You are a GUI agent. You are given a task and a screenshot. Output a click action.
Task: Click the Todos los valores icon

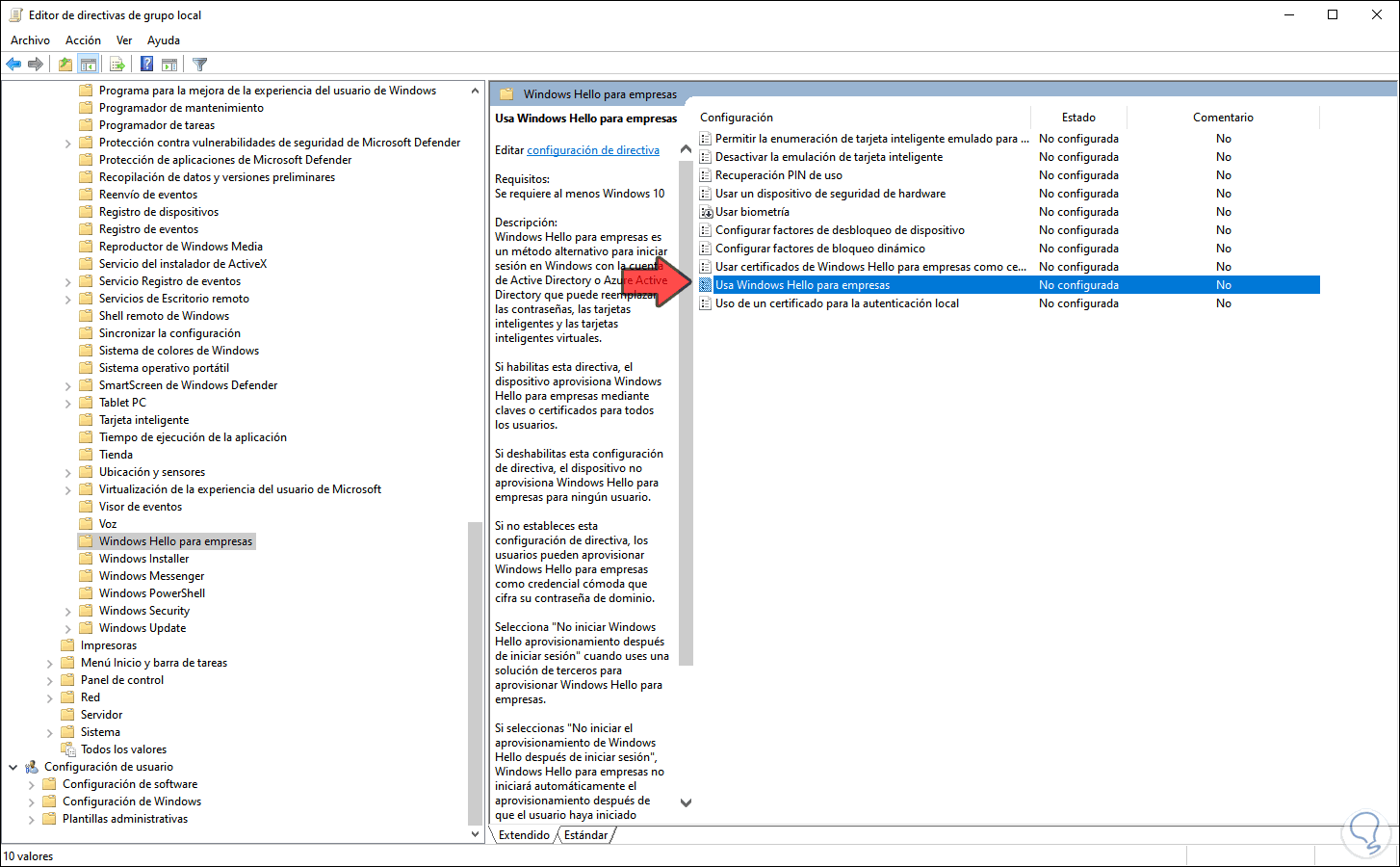pos(67,749)
